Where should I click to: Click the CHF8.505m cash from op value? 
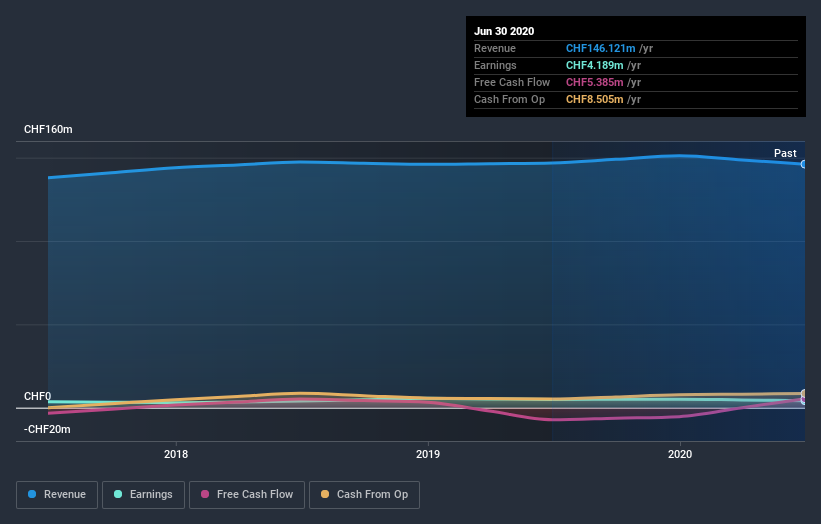(x=594, y=99)
